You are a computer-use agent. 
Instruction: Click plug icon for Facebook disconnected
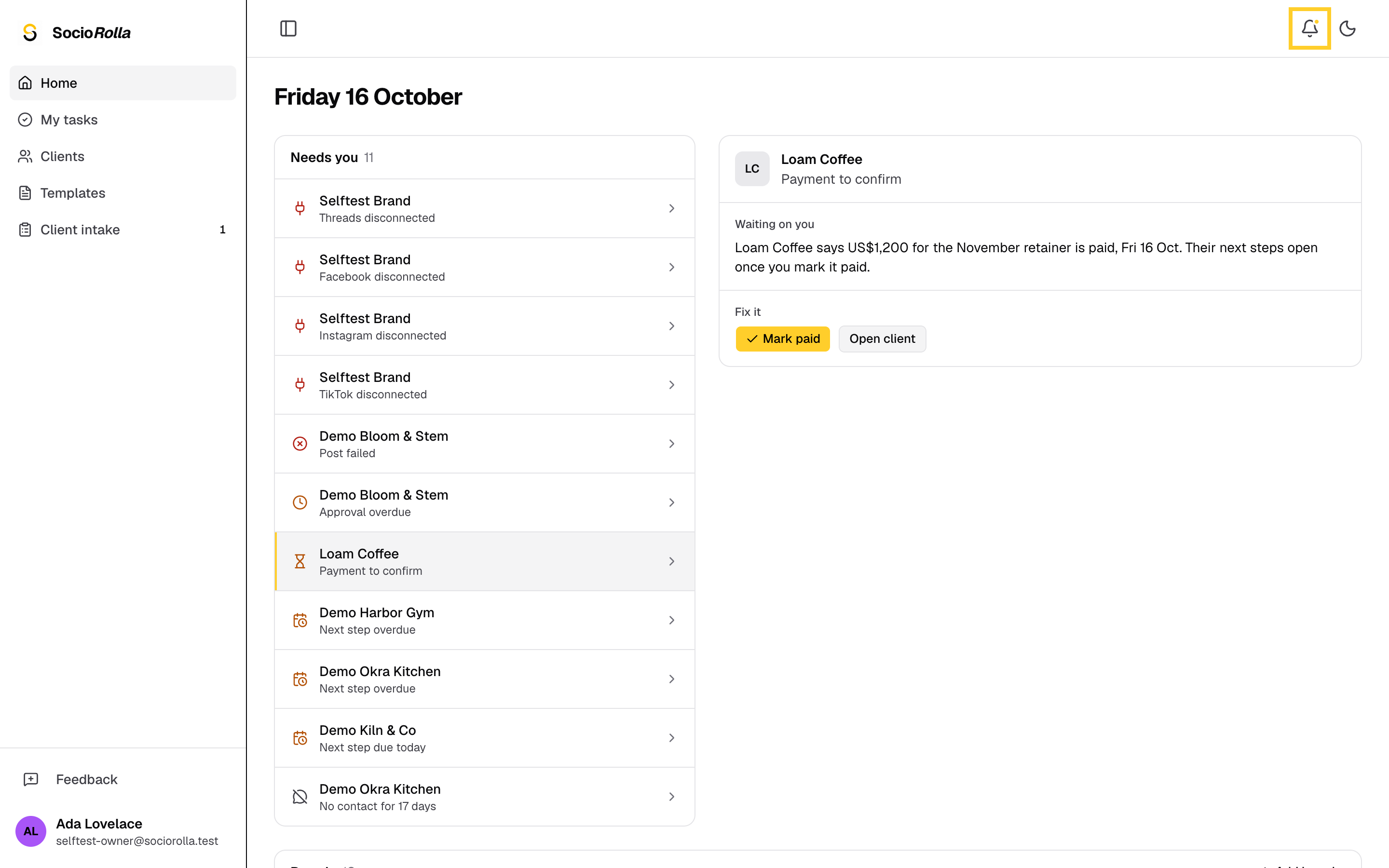tap(300, 267)
